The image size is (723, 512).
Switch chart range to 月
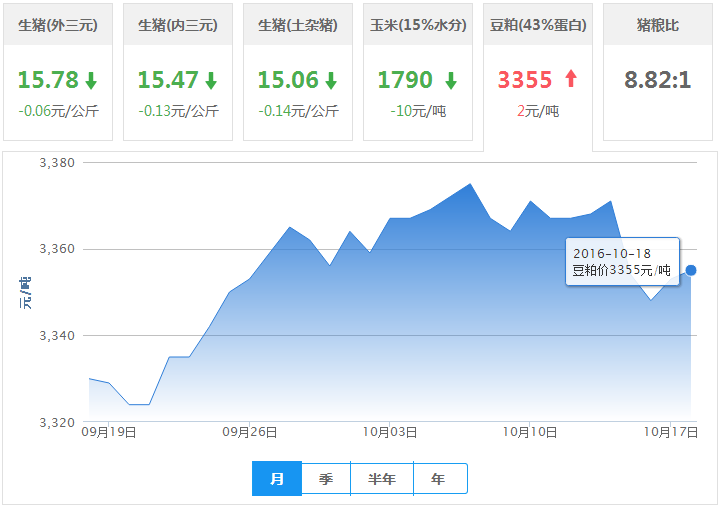pyautogui.click(x=277, y=479)
